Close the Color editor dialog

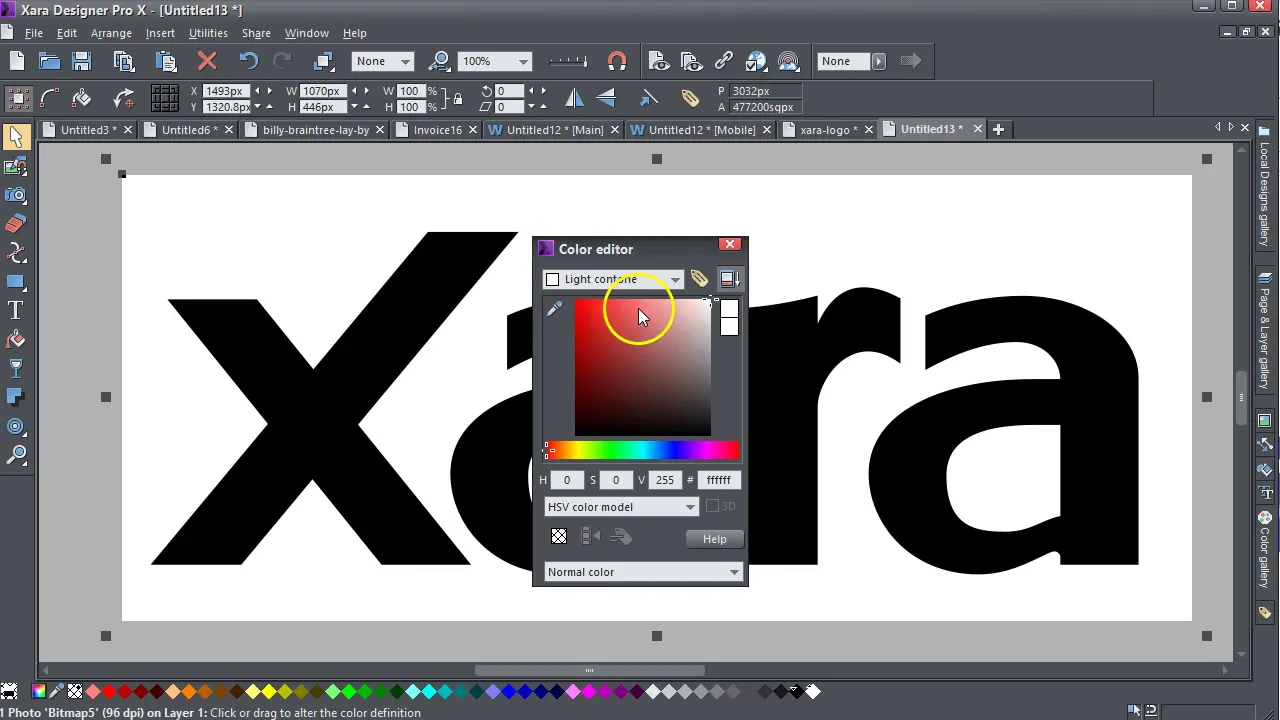(730, 244)
